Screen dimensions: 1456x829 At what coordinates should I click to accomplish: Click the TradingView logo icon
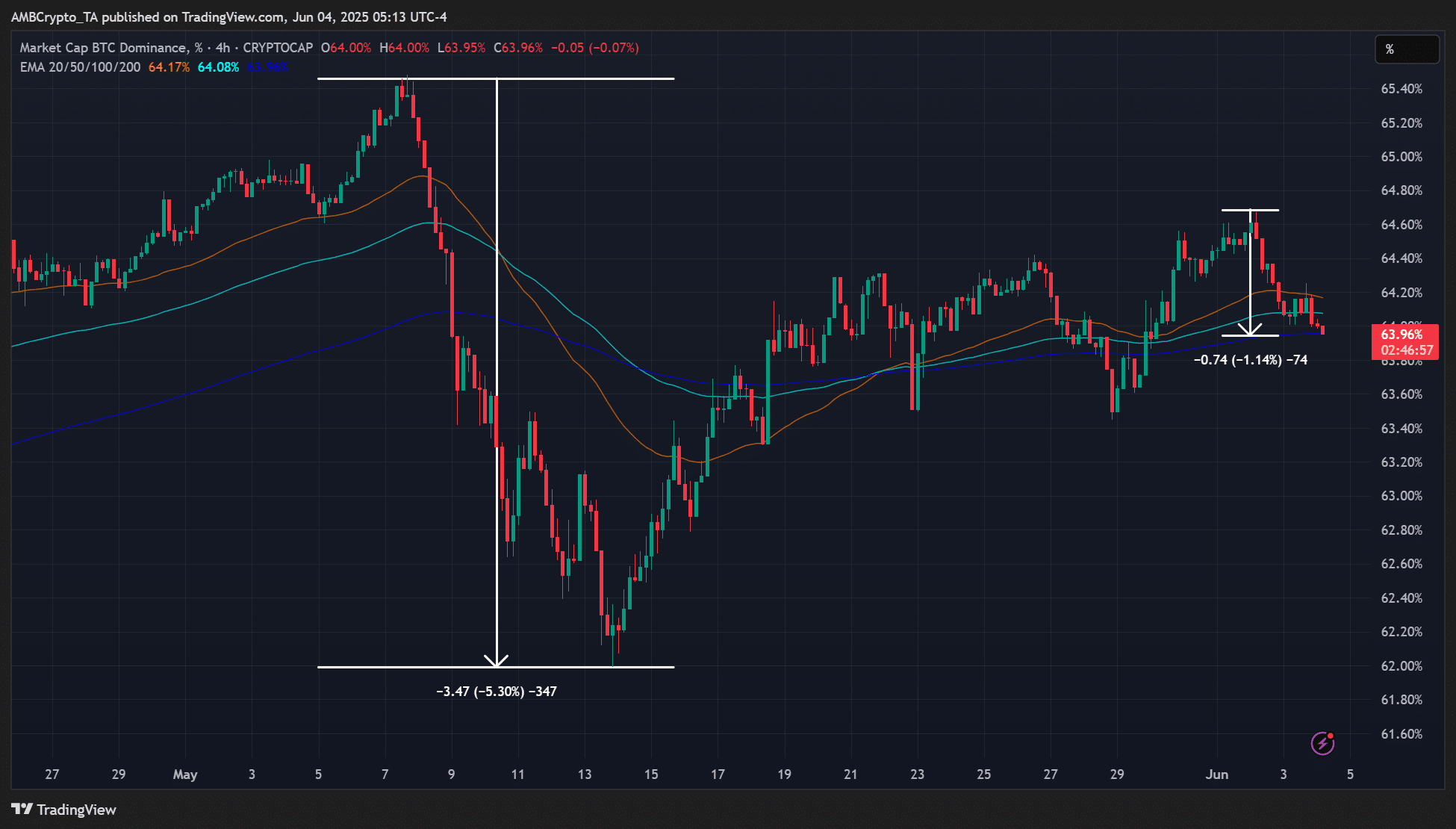coord(22,809)
